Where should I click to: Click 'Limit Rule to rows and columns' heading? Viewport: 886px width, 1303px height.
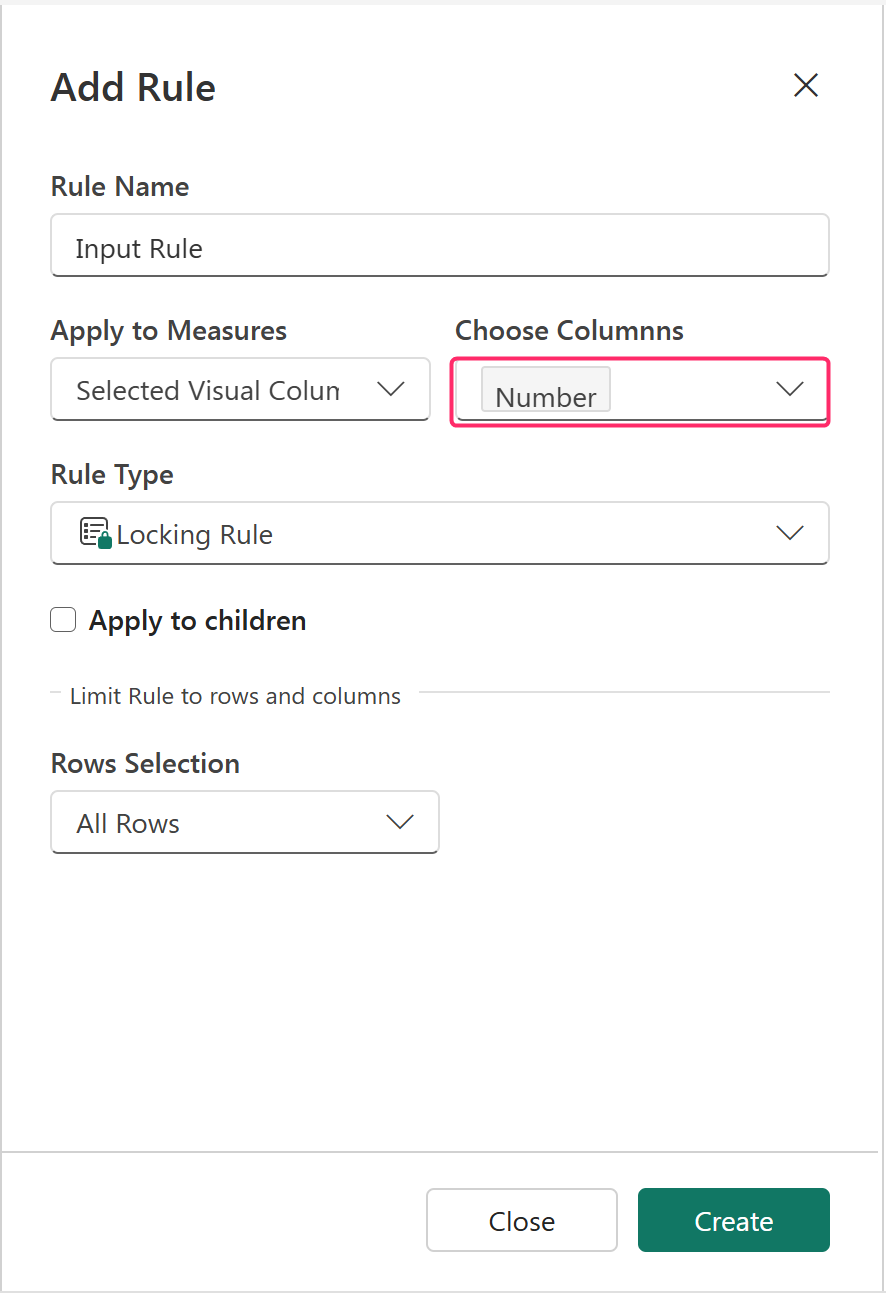coord(235,696)
